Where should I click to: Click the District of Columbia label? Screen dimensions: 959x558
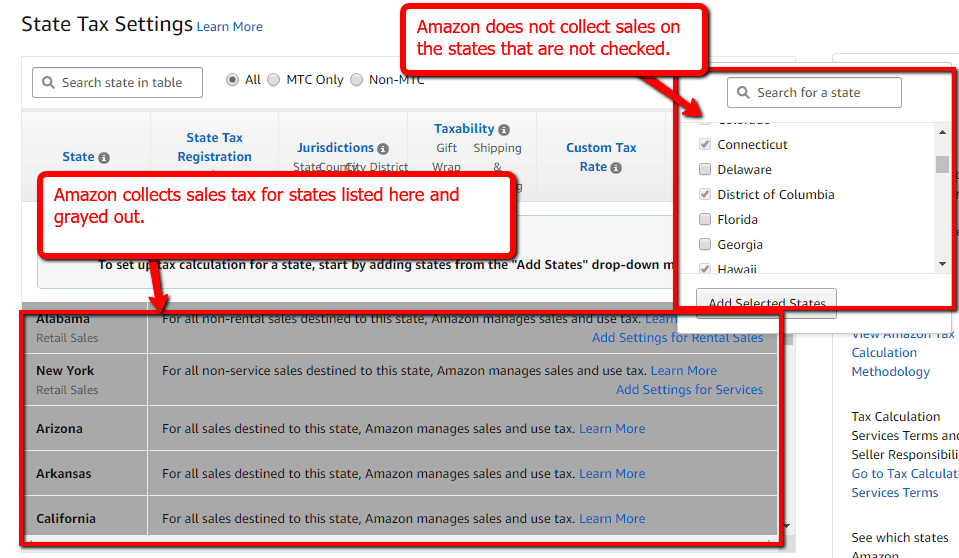click(x=776, y=195)
